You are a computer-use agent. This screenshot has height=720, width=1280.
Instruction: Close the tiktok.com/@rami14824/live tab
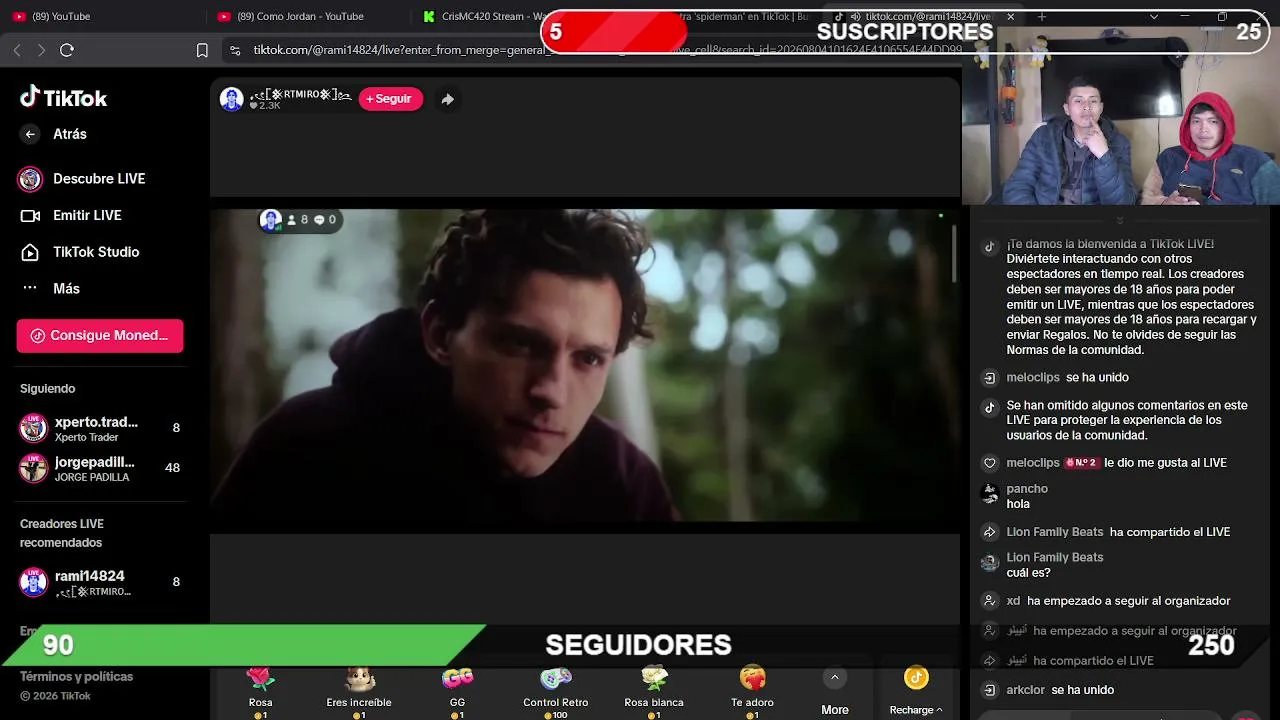(1010, 16)
